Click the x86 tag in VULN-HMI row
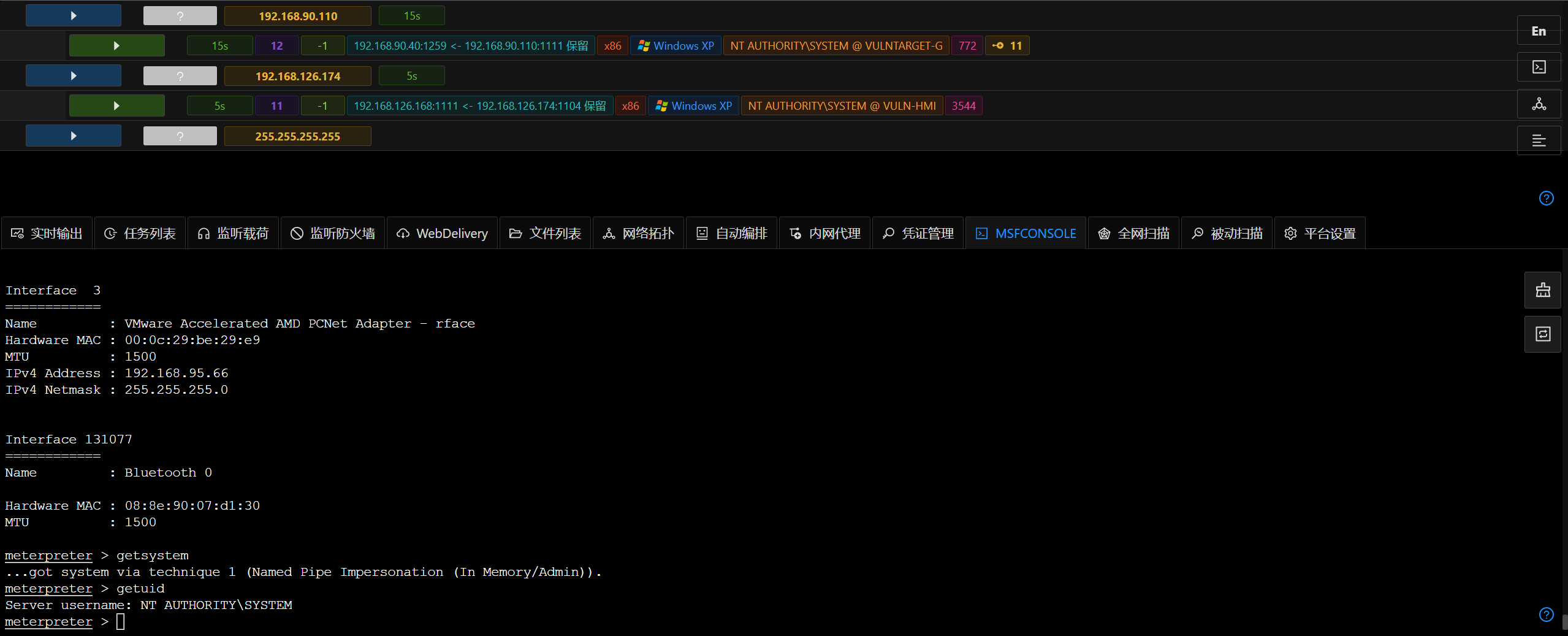 [x=630, y=105]
